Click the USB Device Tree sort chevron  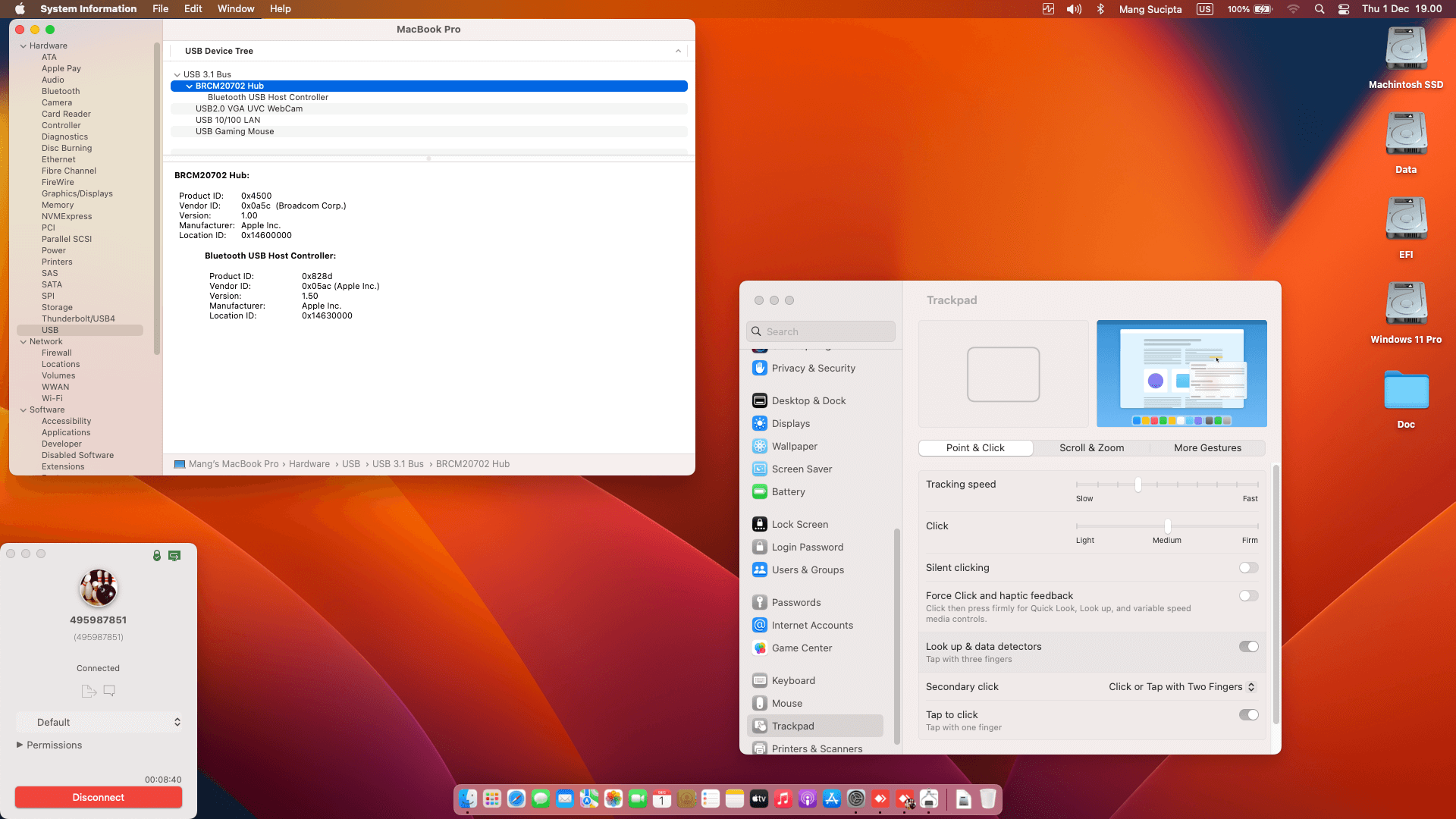point(678,52)
